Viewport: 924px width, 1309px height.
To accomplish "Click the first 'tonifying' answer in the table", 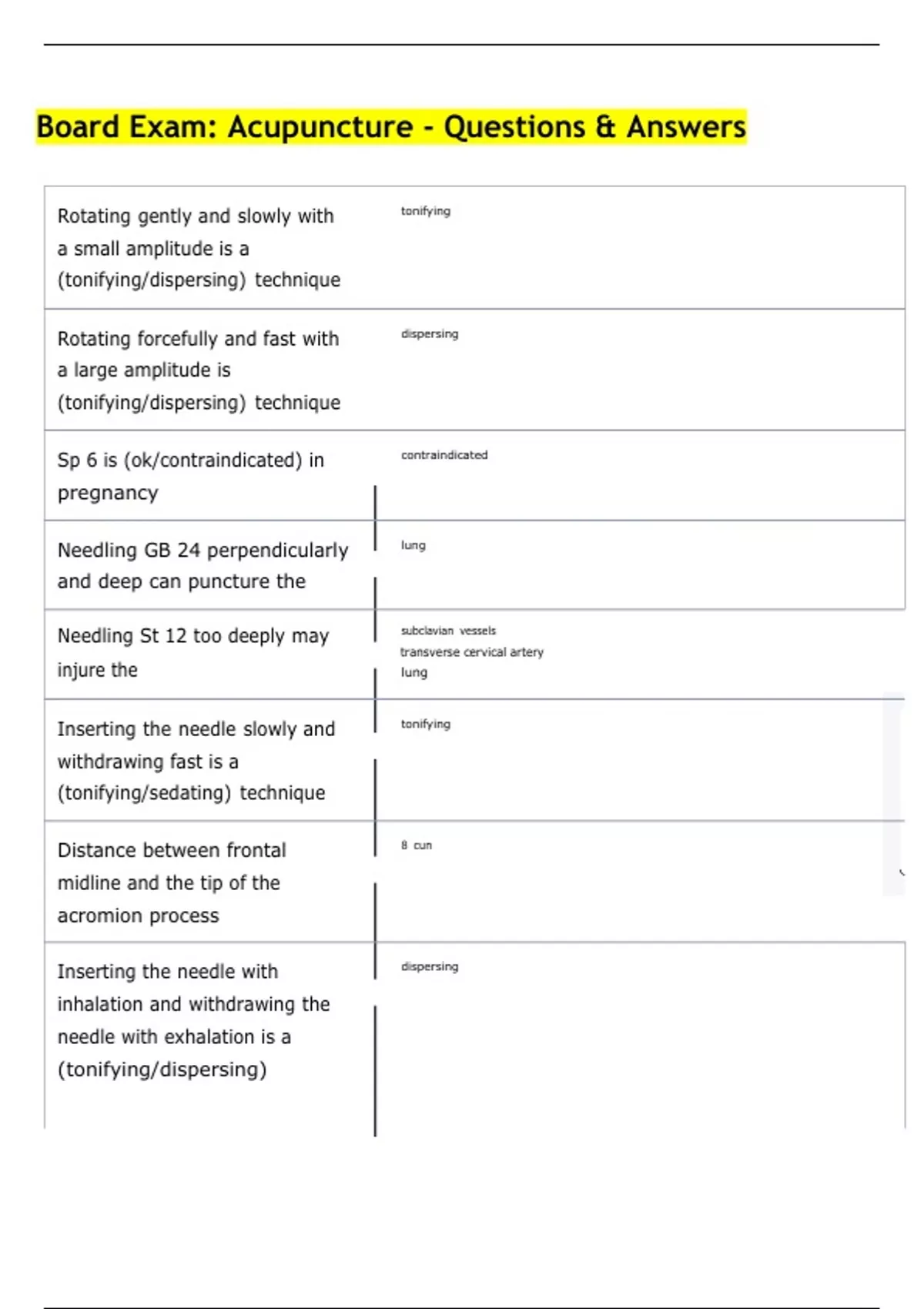I will [425, 211].
